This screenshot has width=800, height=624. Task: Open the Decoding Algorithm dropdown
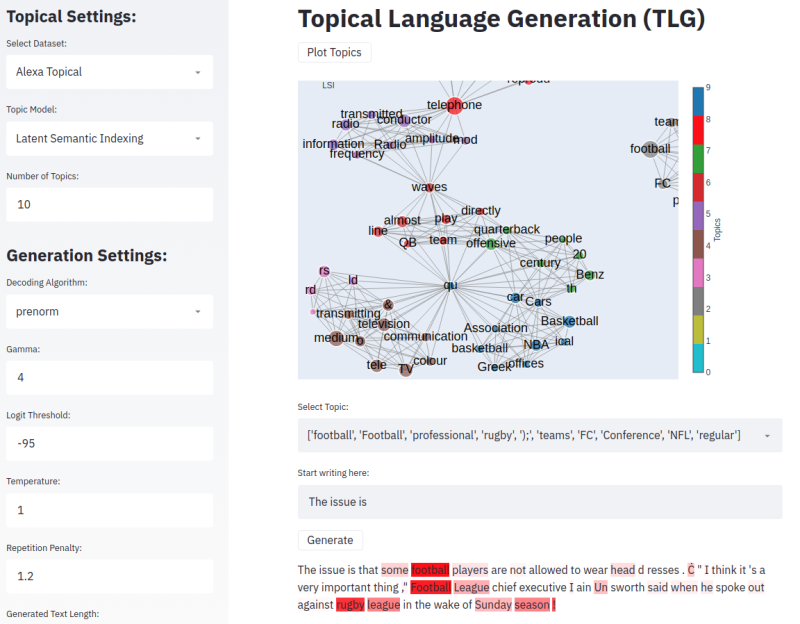(x=109, y=311)
